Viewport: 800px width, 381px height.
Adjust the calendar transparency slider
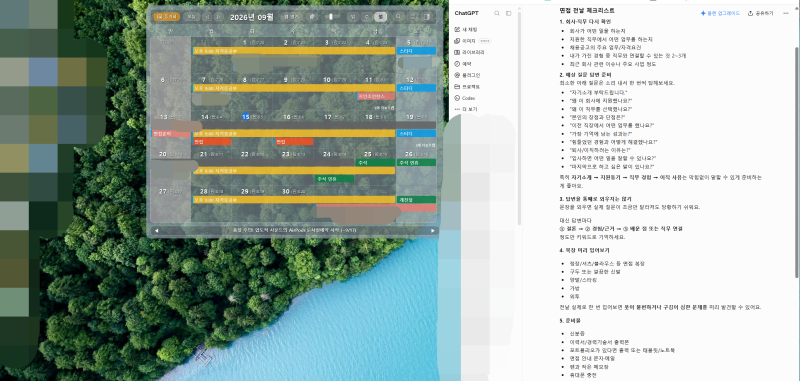332,17
